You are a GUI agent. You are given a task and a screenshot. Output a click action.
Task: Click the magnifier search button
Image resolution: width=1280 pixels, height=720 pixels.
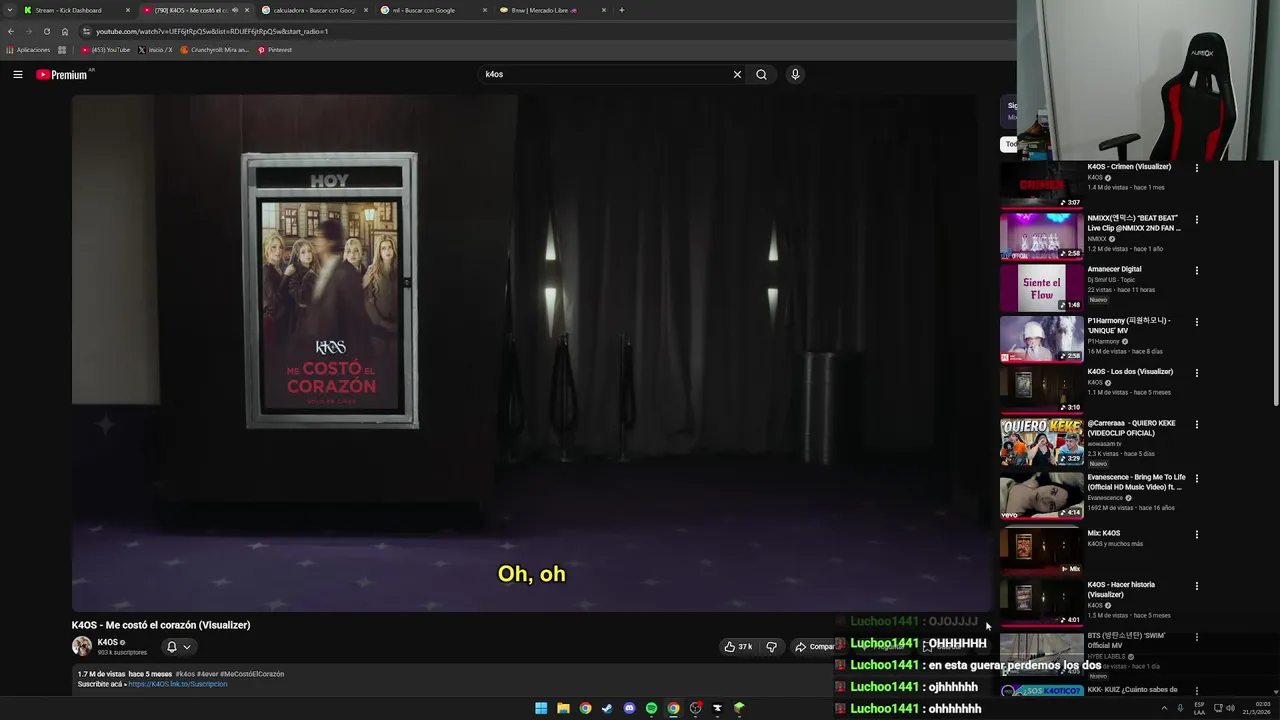pos(761,74)
